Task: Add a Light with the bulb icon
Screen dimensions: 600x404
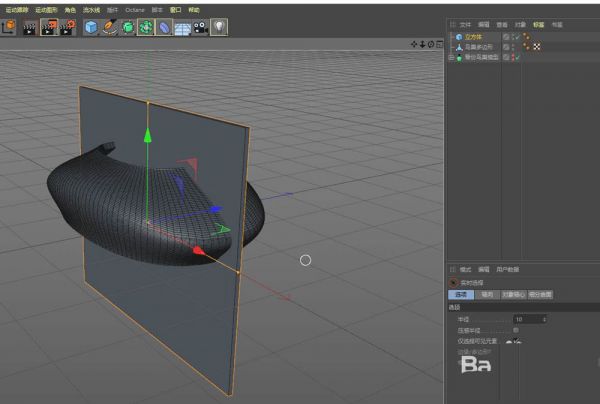Action: point(219,27)
